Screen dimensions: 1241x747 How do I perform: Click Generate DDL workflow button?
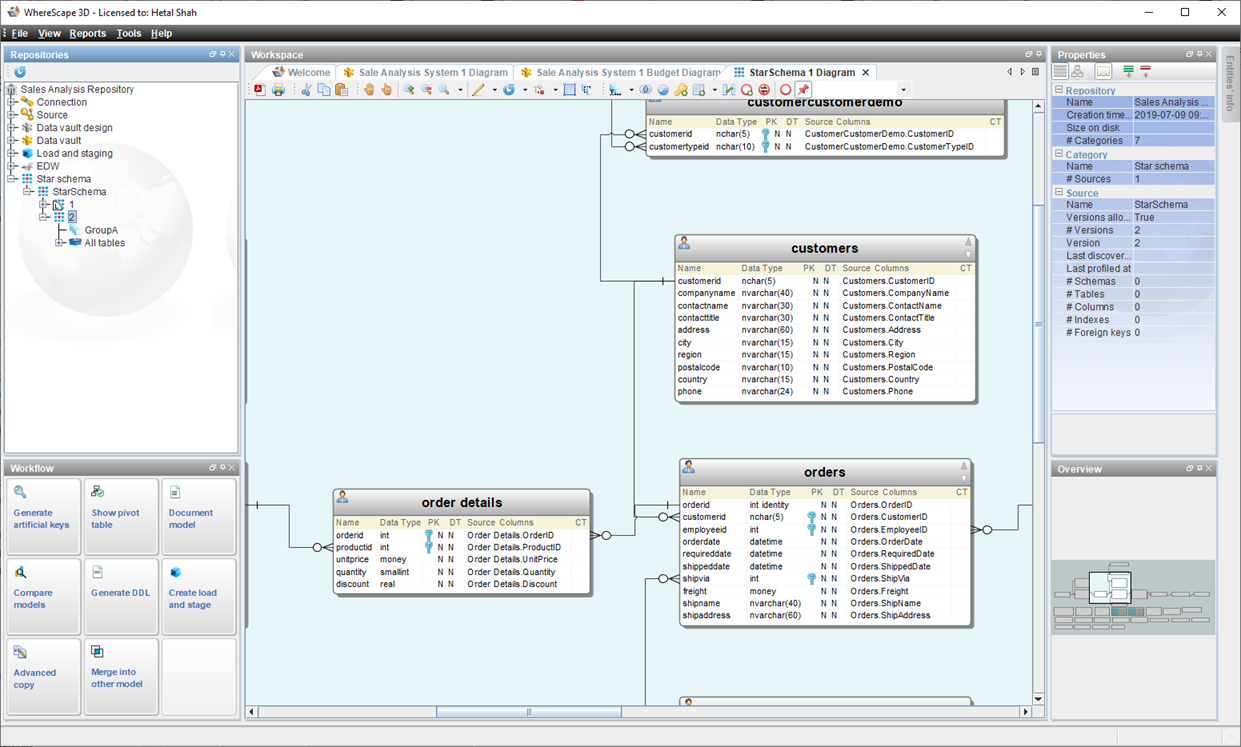(120, 597)
